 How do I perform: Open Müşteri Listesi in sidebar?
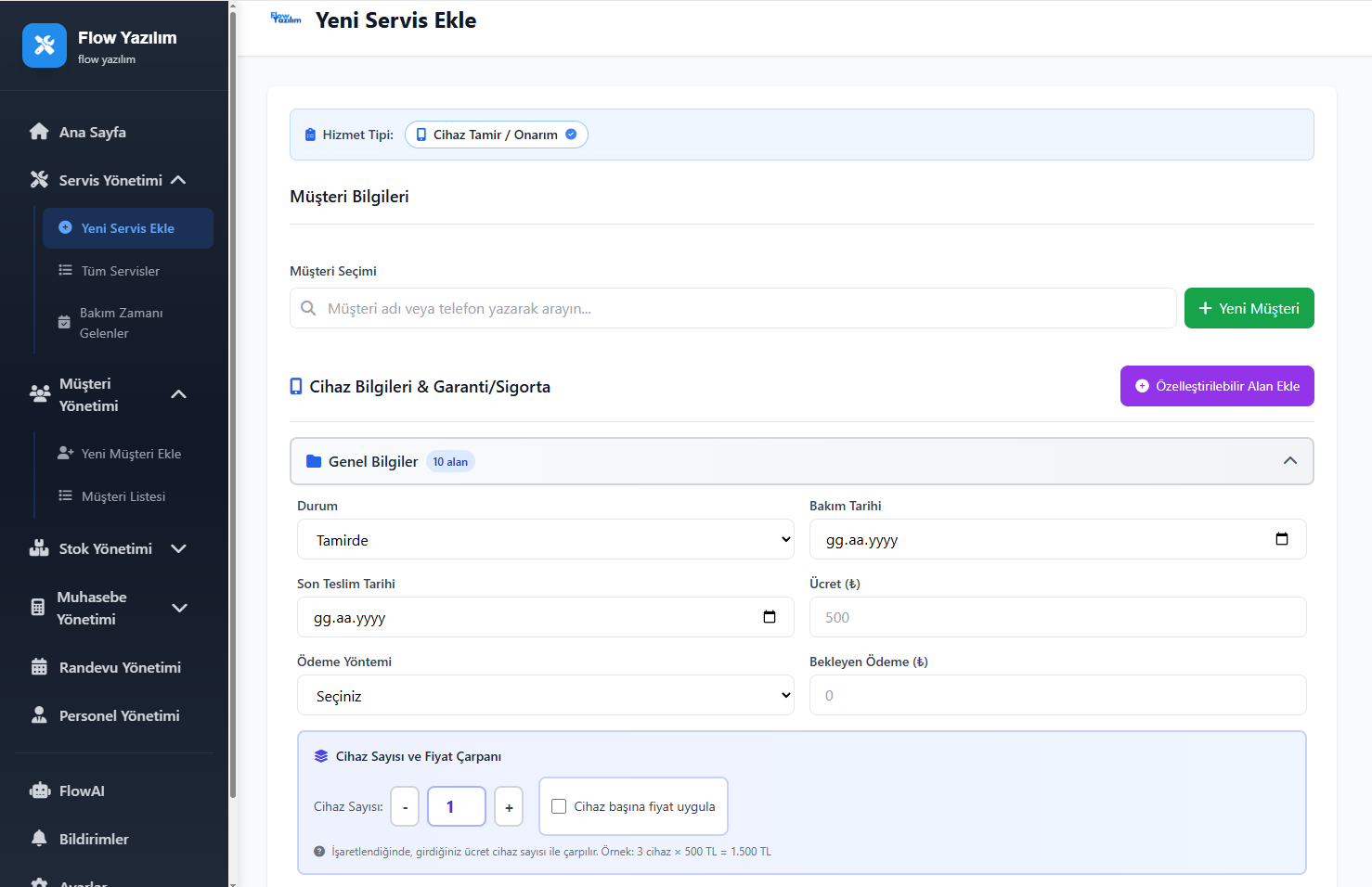[123, 496]
